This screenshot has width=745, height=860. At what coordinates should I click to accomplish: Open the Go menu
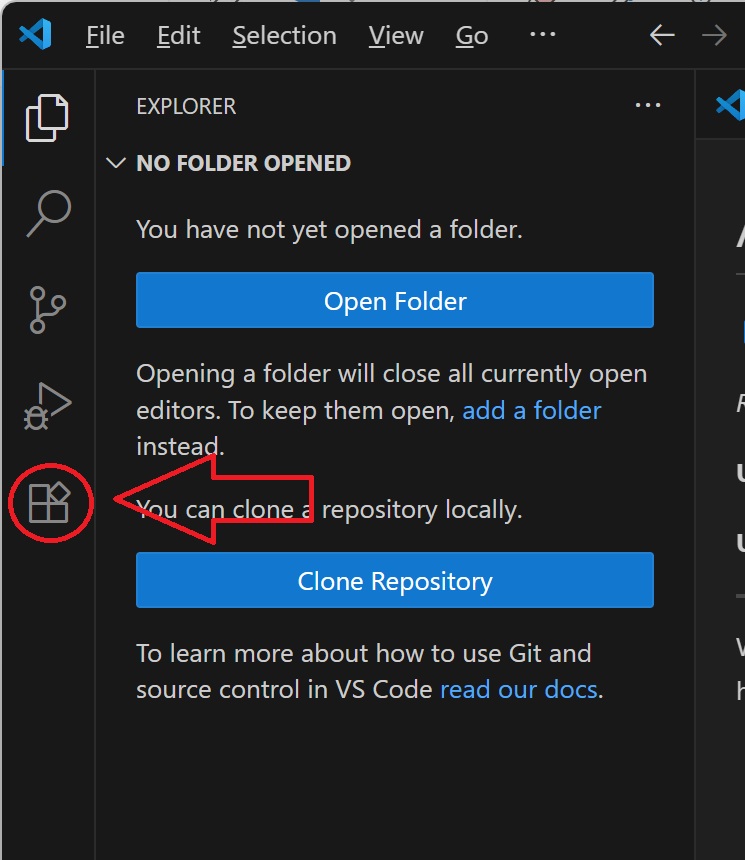pos(472,36)
